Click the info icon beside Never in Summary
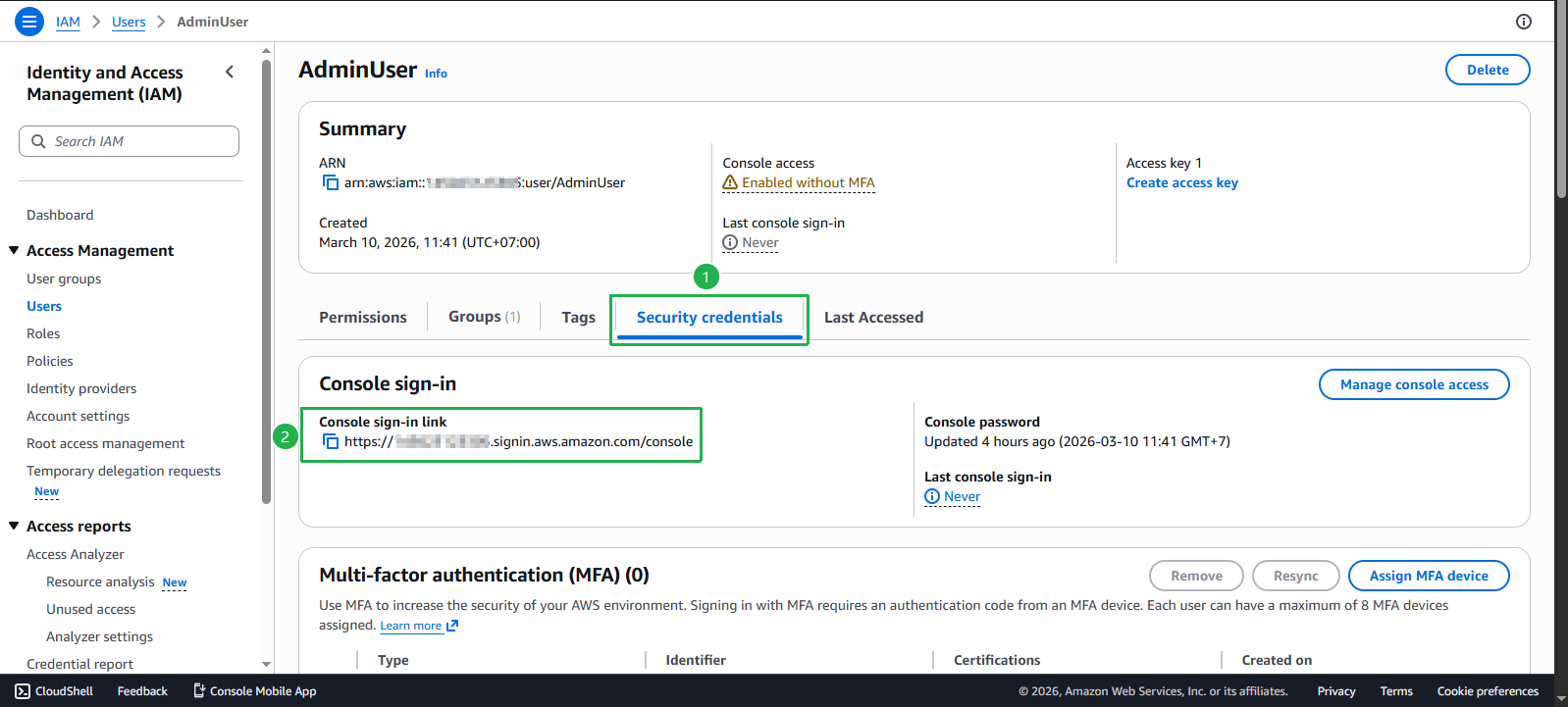Image resolution: width=1568 pixels, height=707 pixels. pos(730,242)
